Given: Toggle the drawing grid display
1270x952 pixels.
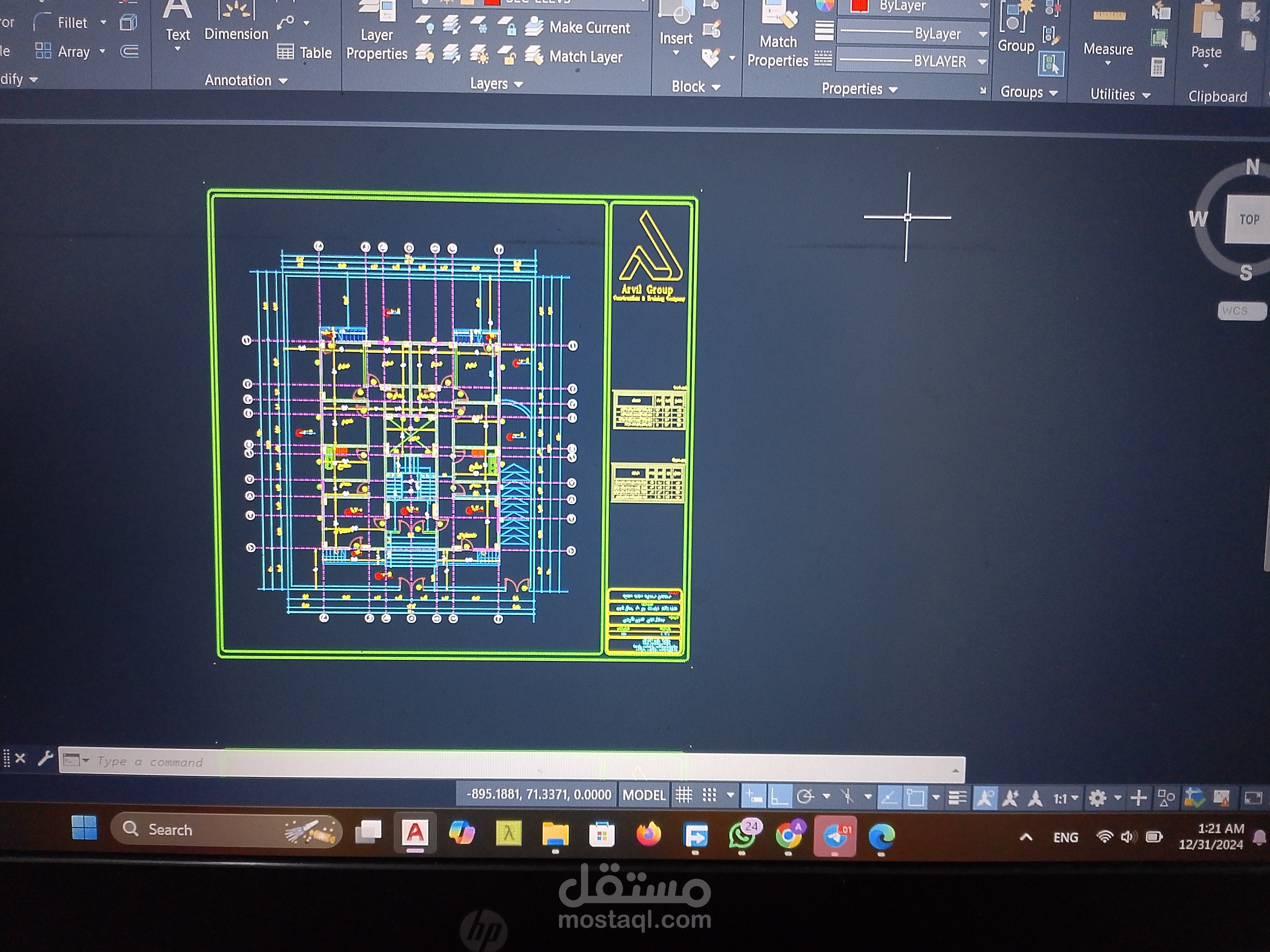Looking at the screenshot, I should coord(684,795).
